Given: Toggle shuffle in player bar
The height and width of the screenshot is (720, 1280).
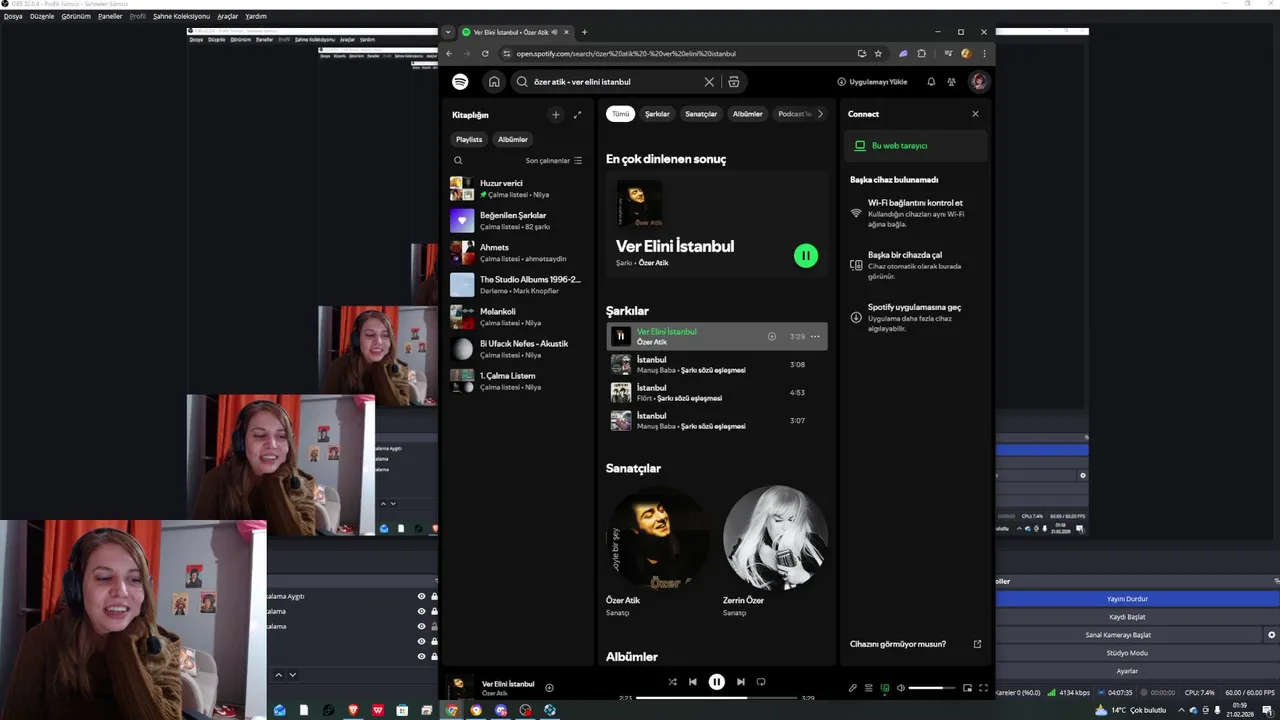Looking at the screenshot, I should point(672,682).
